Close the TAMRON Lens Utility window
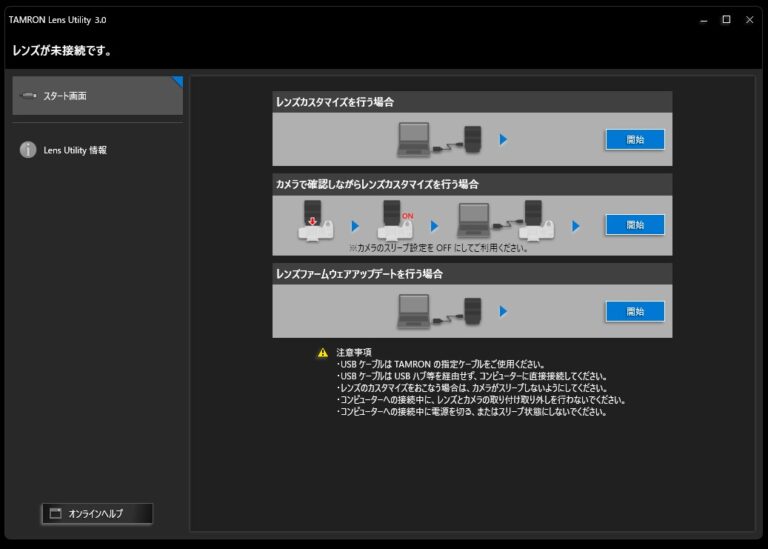This screenshot has height=549, width=768. pyautogui.click(x=749, y=19)
